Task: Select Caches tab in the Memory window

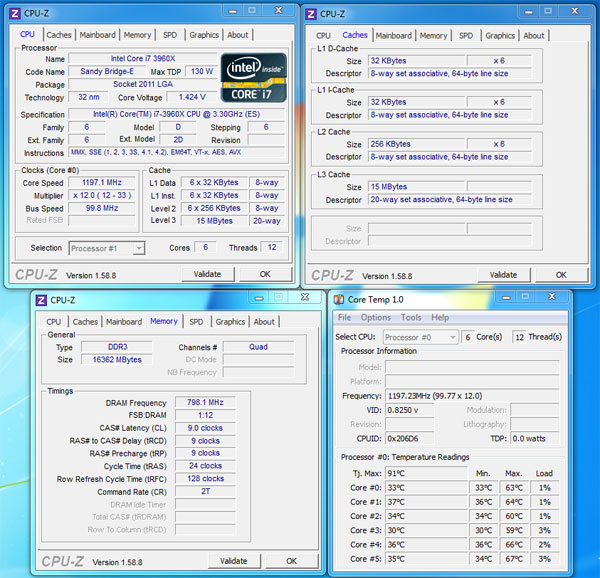Action: tap(85, 322)
